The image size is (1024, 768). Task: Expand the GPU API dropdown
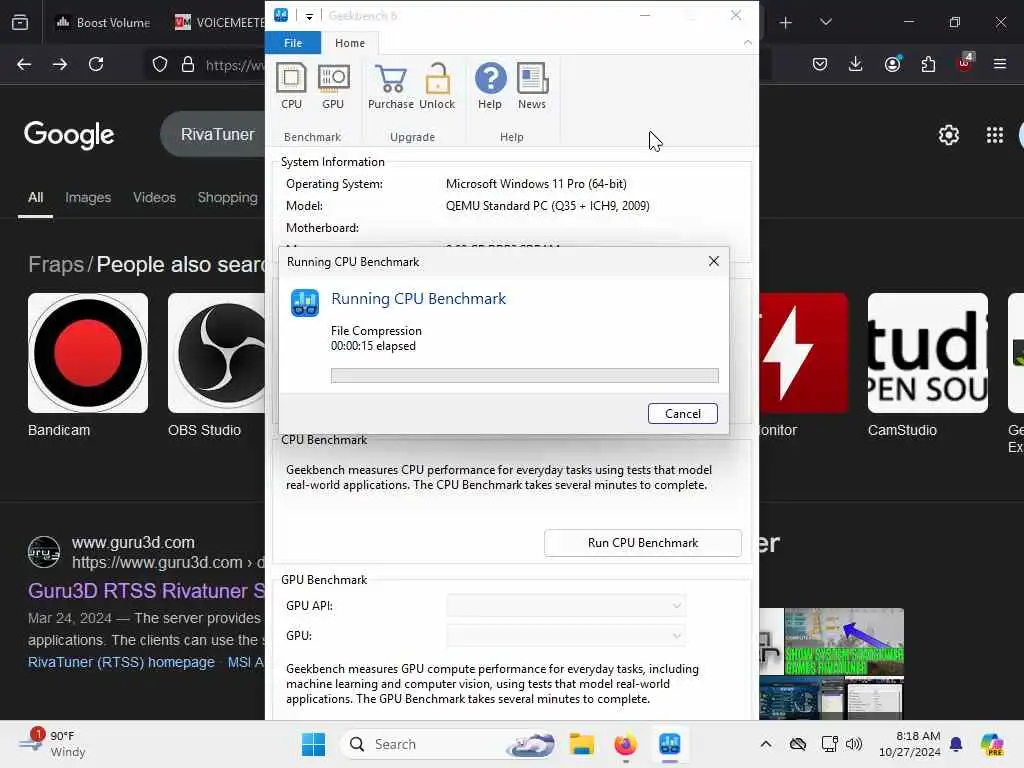pos(566,606)
